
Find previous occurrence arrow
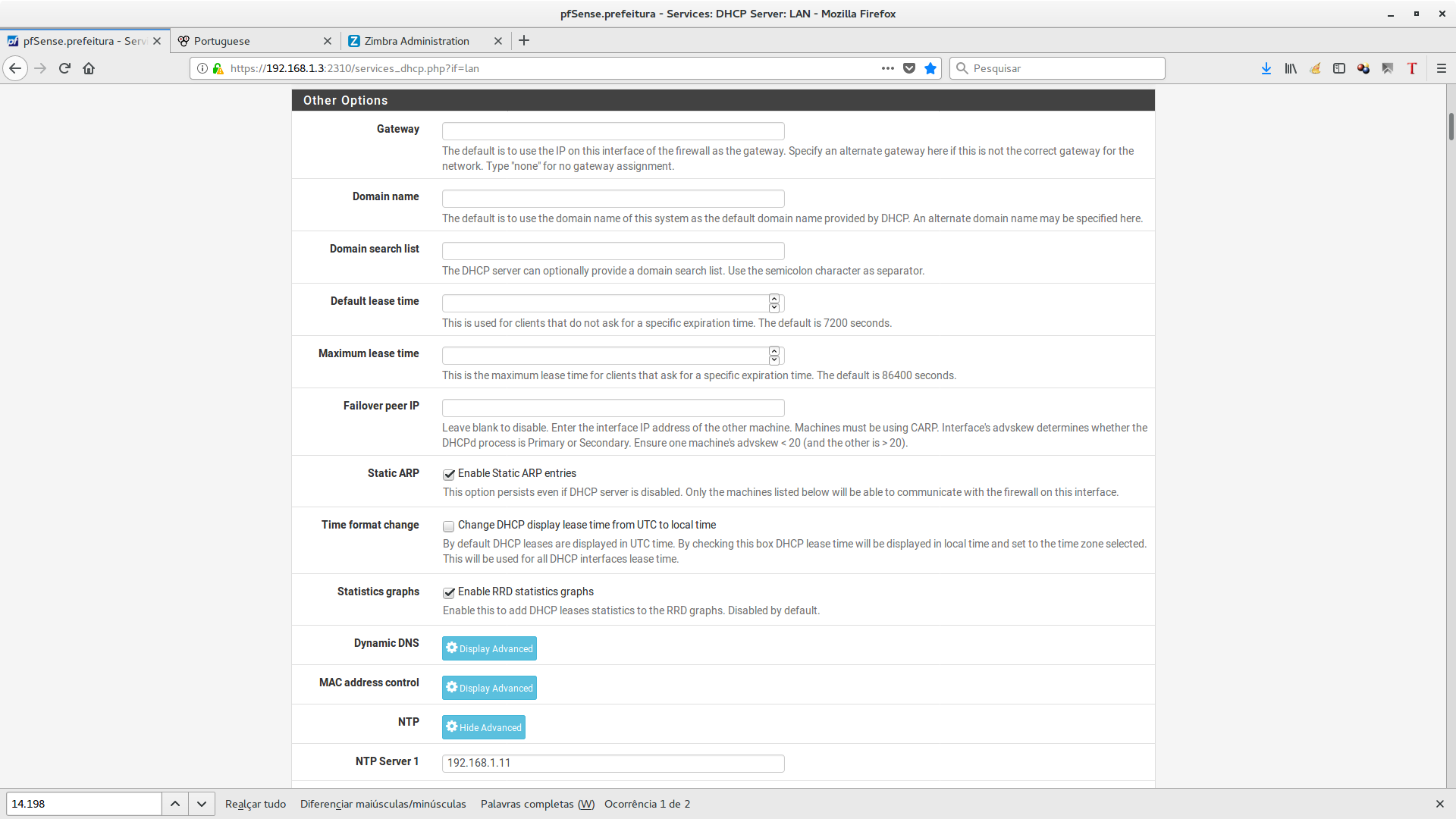click(175, 804)
